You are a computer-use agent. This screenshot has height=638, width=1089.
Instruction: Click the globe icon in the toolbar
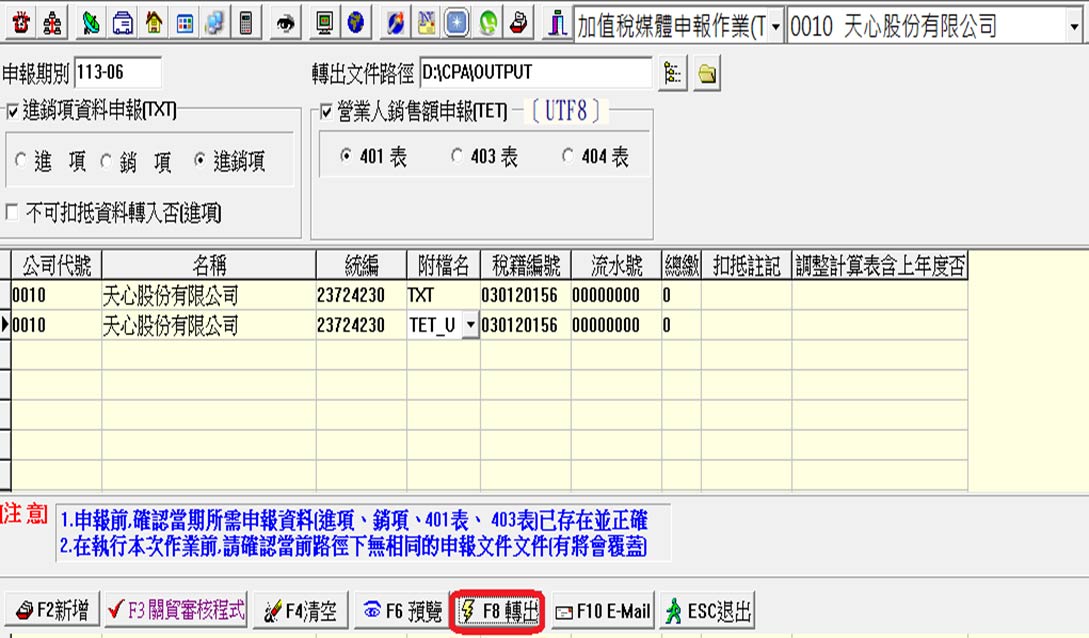point(356,23)
